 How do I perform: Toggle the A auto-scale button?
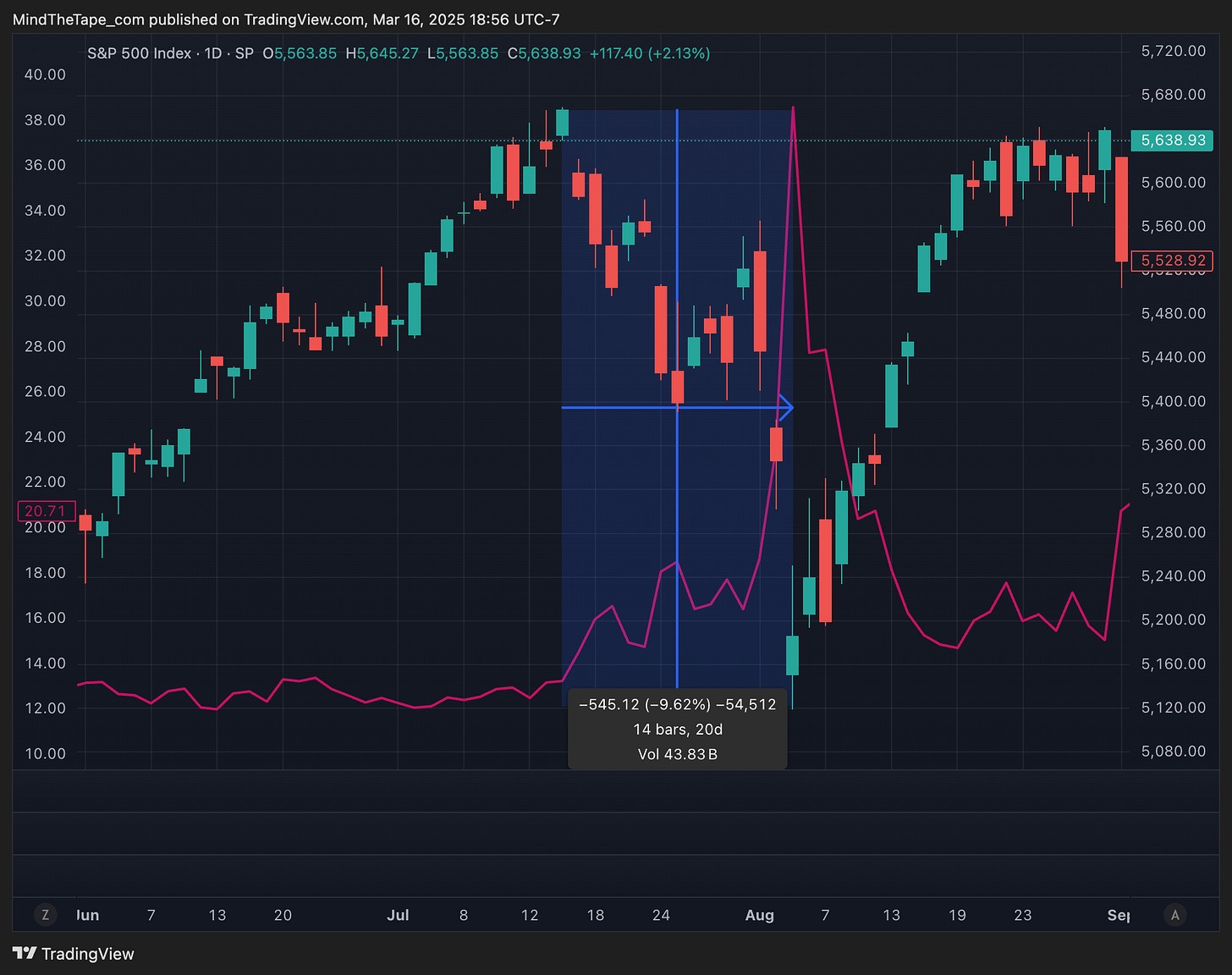1174,915
